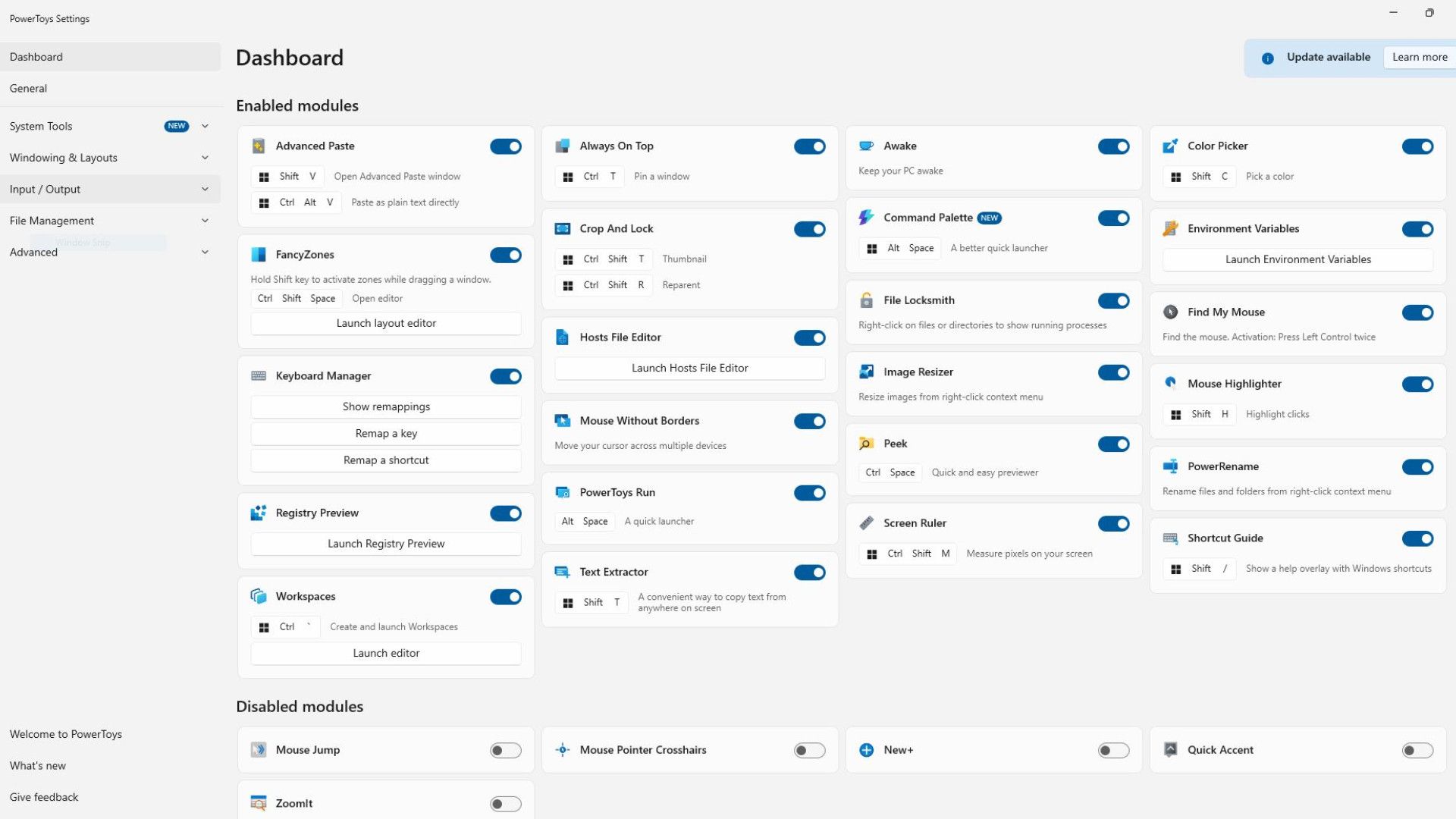Disable the Advanced Paste toggle

click(x=506, y=146)
